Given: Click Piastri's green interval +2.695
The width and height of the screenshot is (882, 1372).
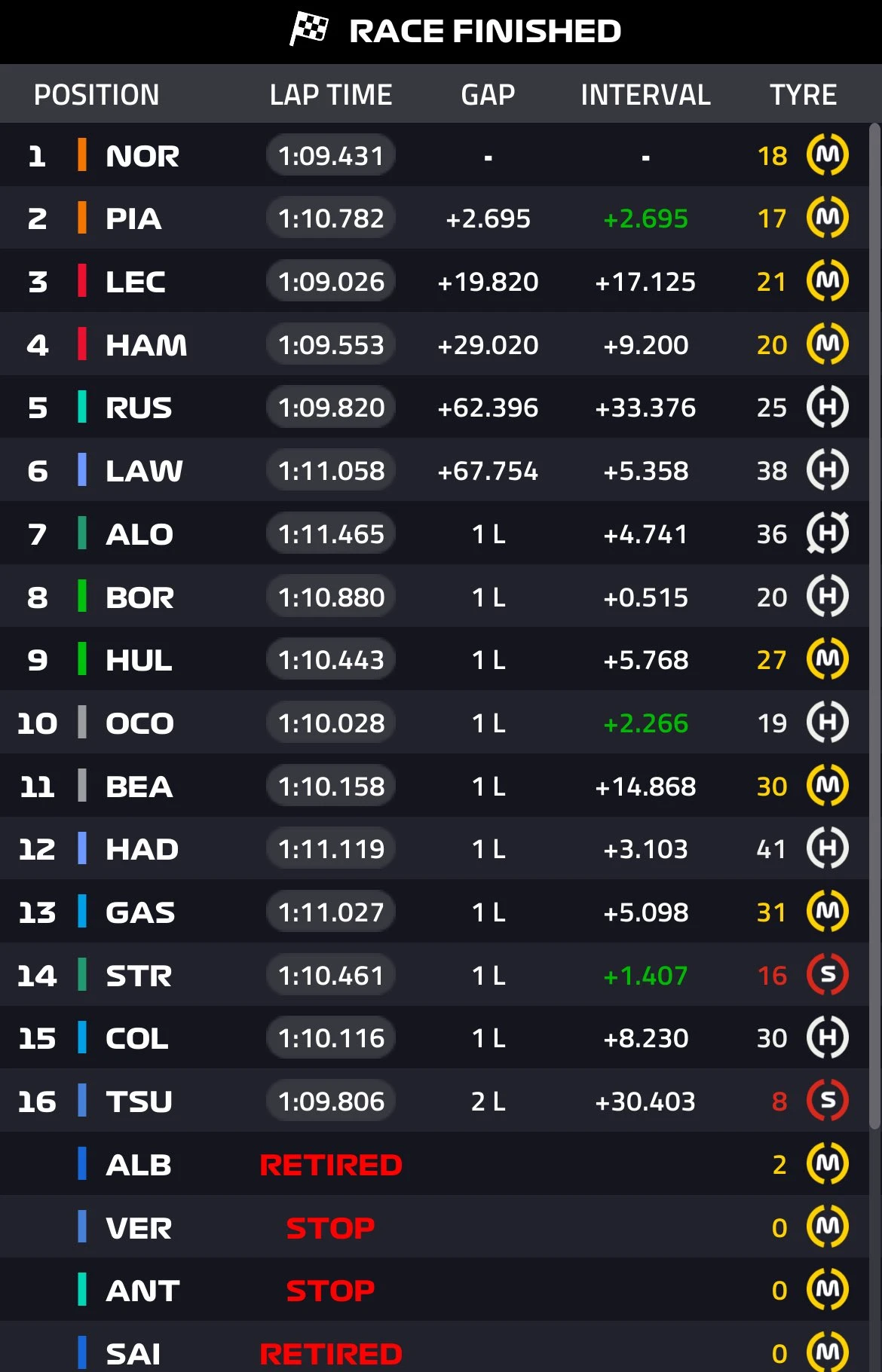Looking at the screenshot, I should point(645,218).
